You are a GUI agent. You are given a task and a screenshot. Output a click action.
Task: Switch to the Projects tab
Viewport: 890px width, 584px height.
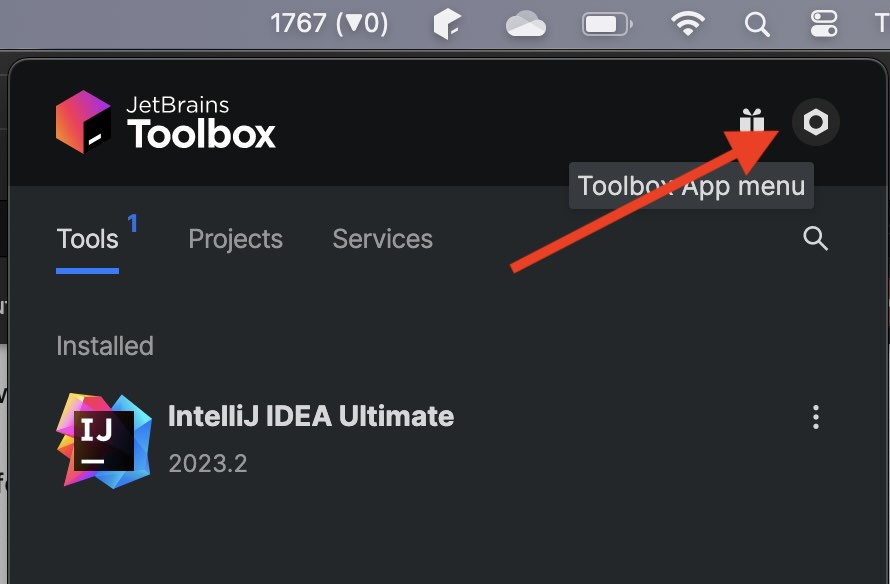[235, 238]
